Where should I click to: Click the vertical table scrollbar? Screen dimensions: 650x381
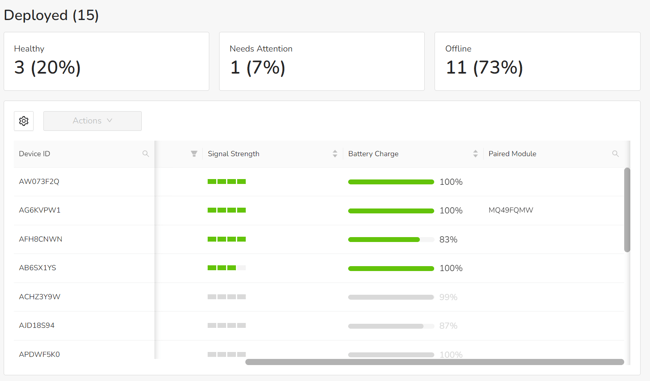pos(627,209)
